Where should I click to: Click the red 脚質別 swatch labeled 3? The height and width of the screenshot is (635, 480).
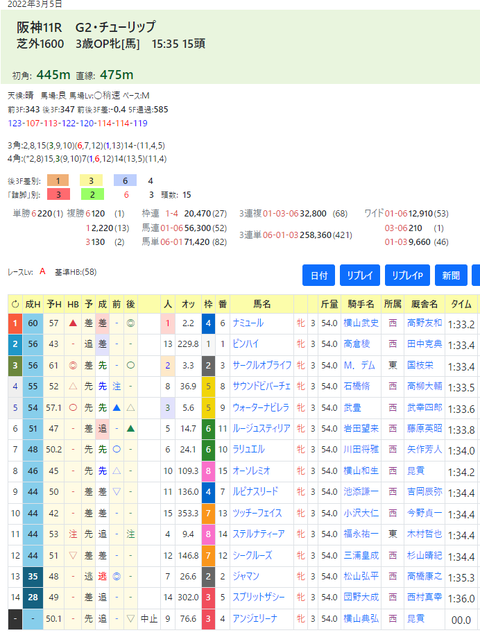tap(58, 194)
